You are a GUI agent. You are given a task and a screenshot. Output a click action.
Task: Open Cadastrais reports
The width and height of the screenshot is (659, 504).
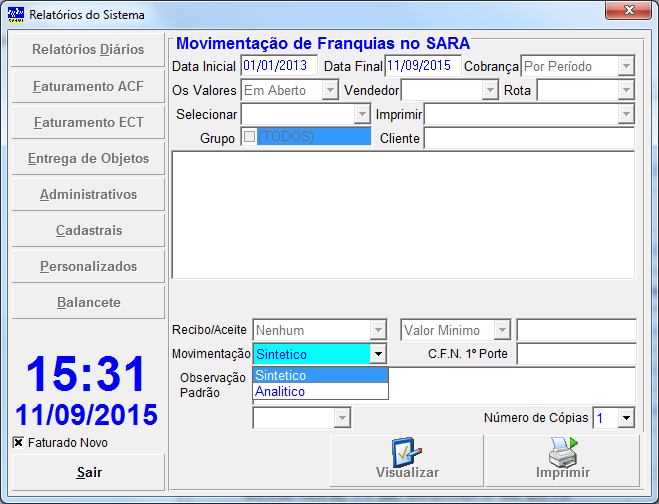[88, 230]
